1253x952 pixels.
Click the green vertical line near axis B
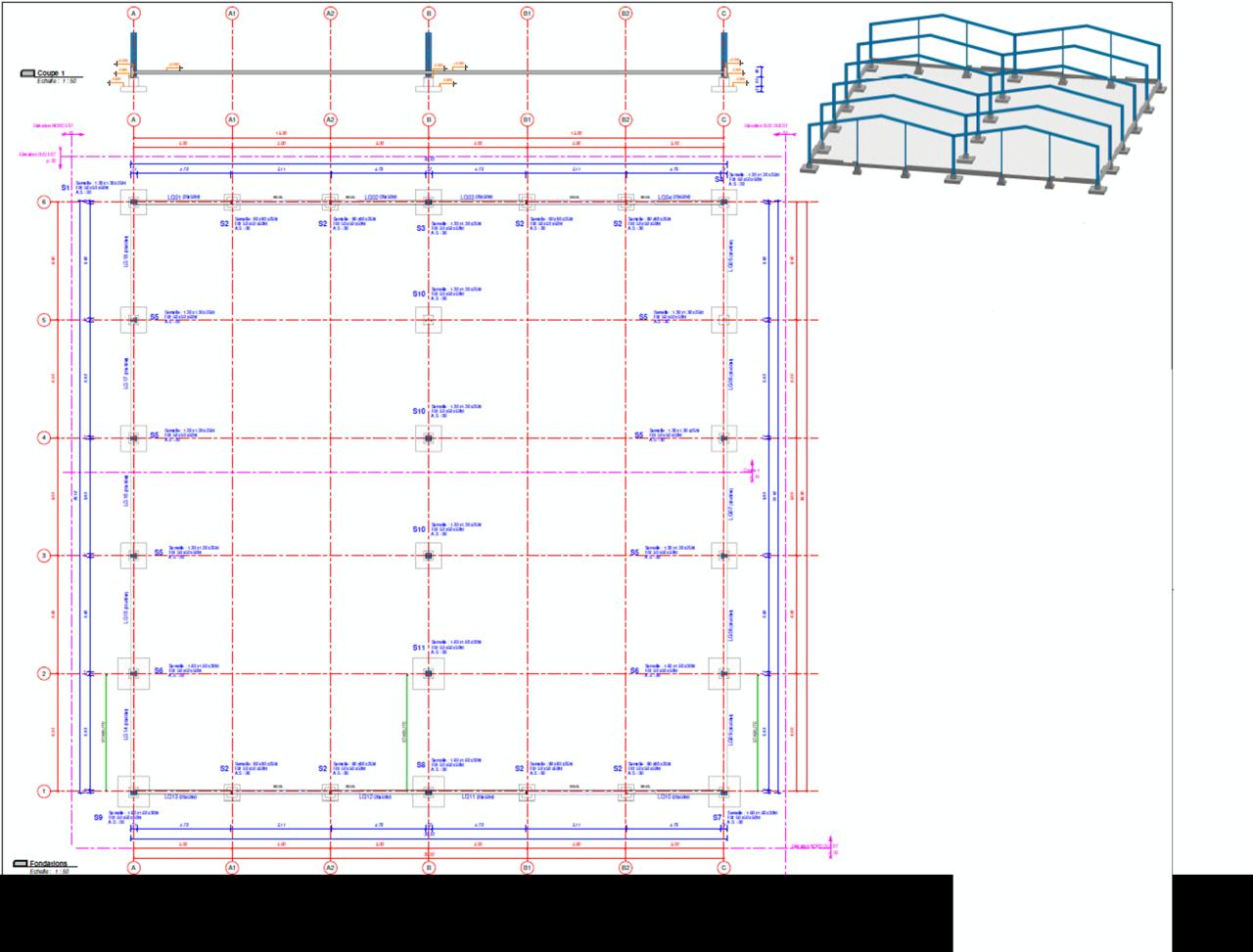click(x=406, y=732)
